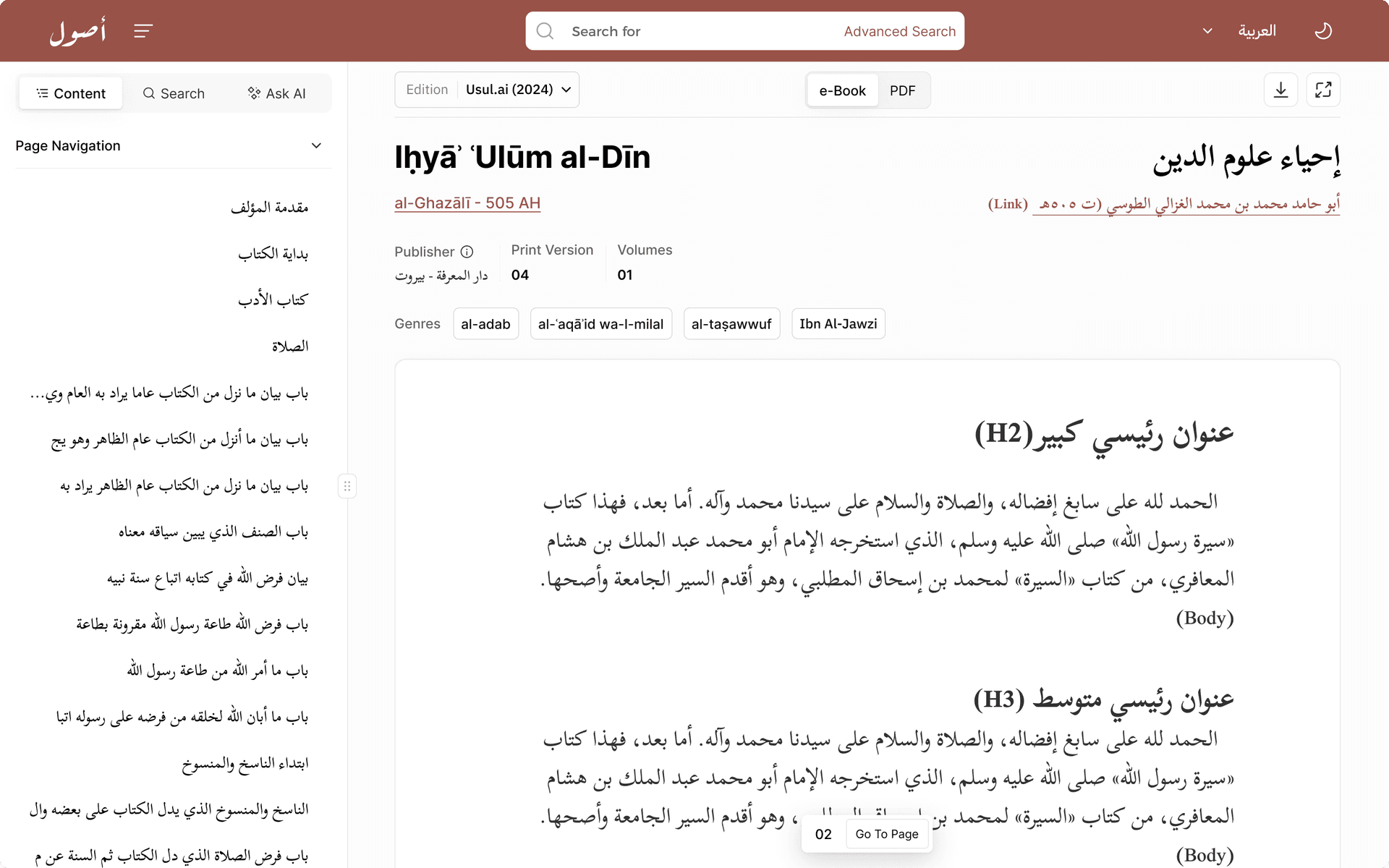Open the language selector chevron
This screenshot has width=1389, height=868.
(x=1207, y=30)
